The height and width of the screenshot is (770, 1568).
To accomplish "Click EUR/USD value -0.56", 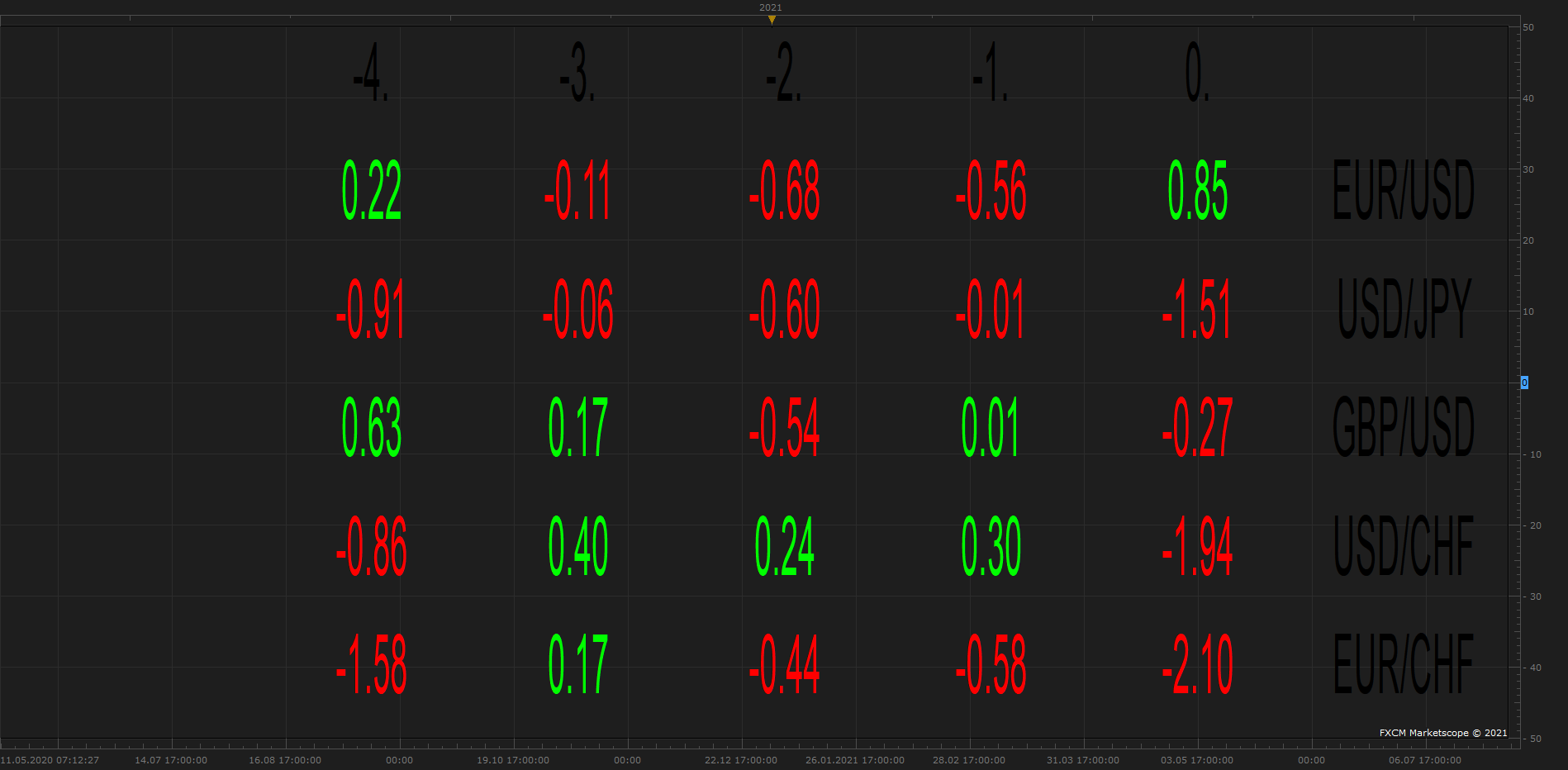I will [991, 191].
